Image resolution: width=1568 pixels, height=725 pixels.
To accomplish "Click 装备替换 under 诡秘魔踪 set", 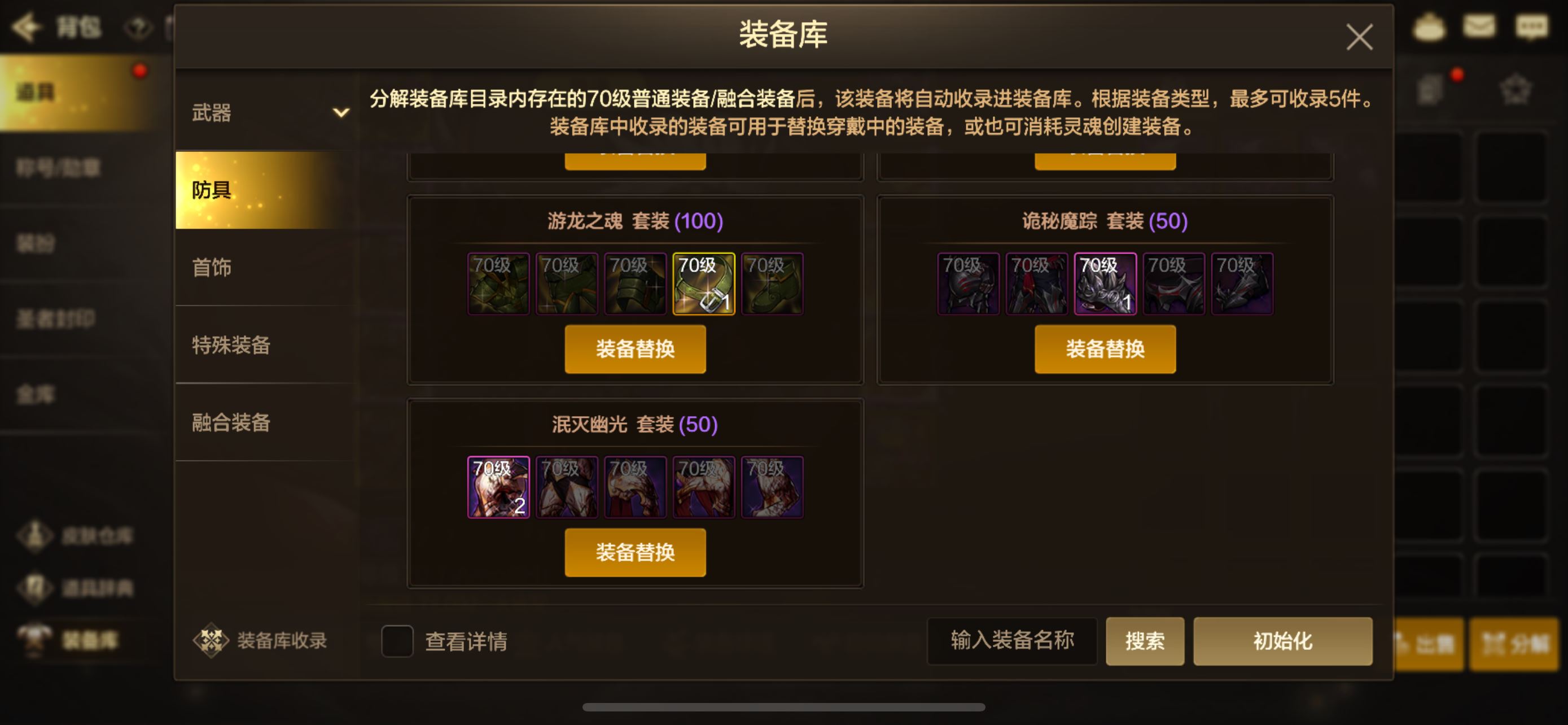I will [x=1105, y=349].
